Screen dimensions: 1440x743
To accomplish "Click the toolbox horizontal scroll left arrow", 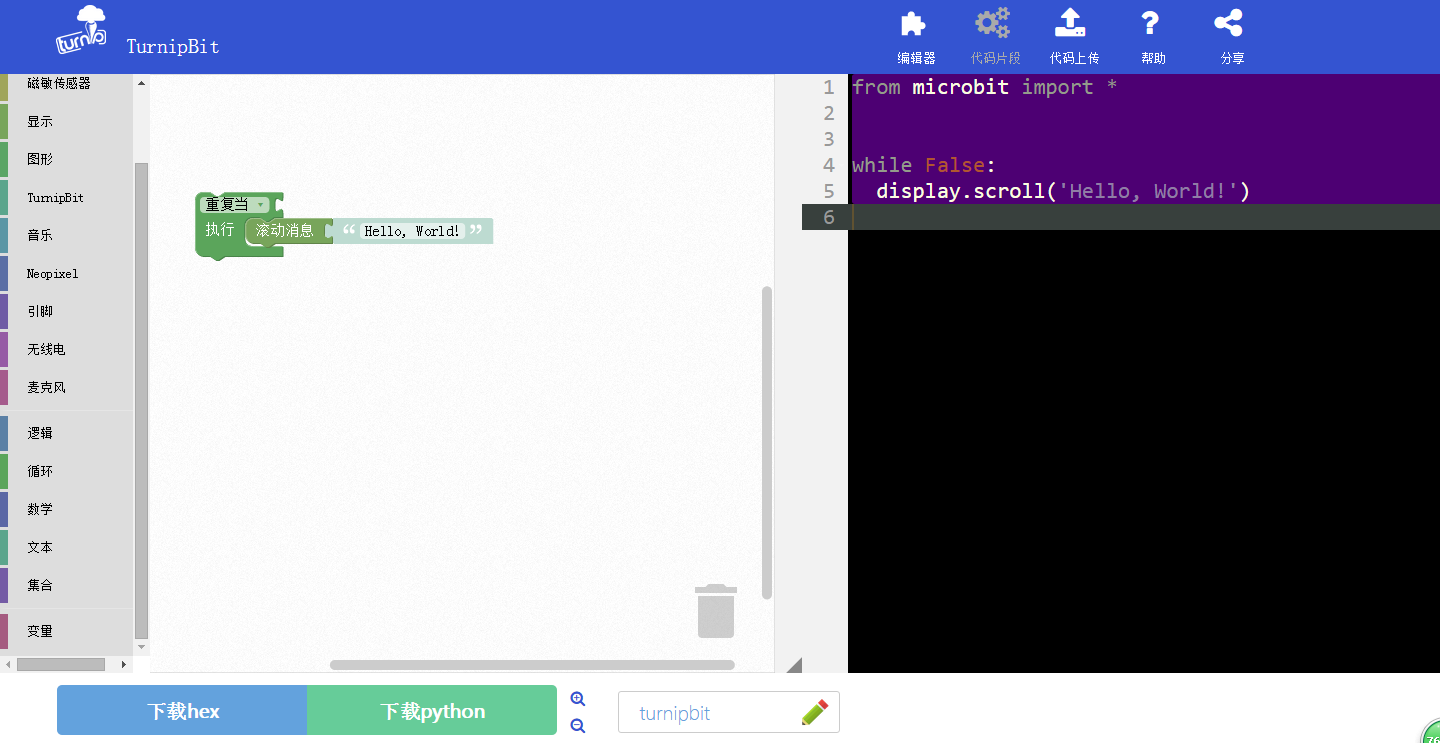I will coord(8,664).
